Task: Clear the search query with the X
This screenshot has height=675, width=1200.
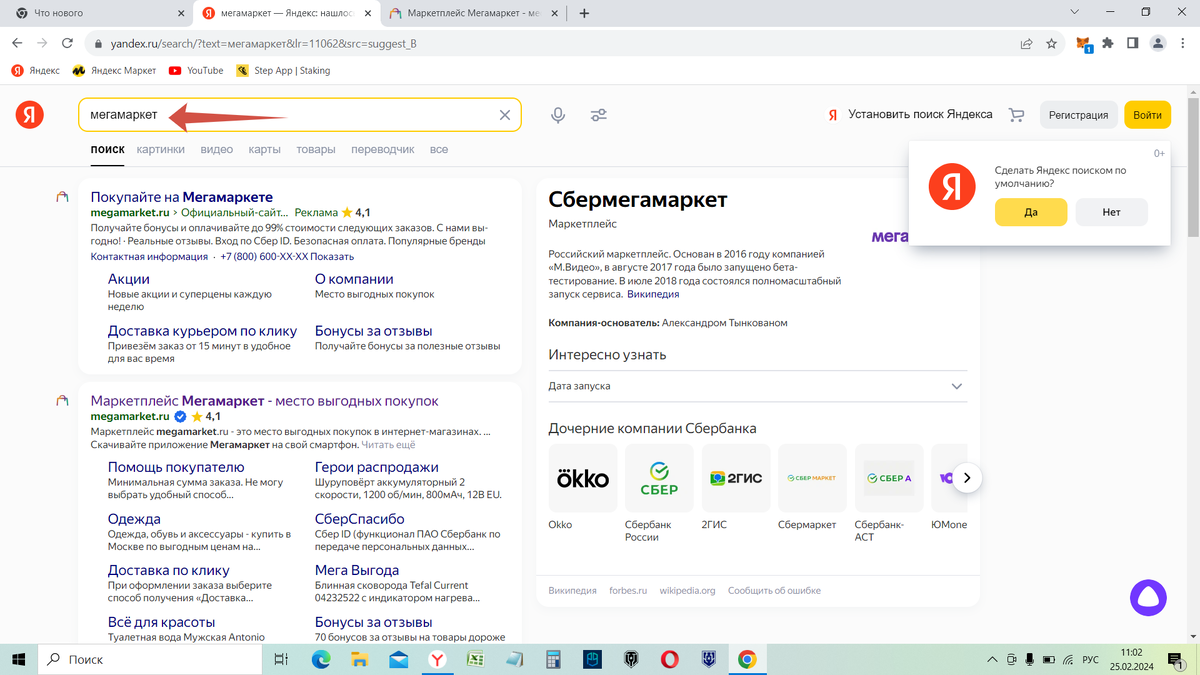Action: coord(505,115)
